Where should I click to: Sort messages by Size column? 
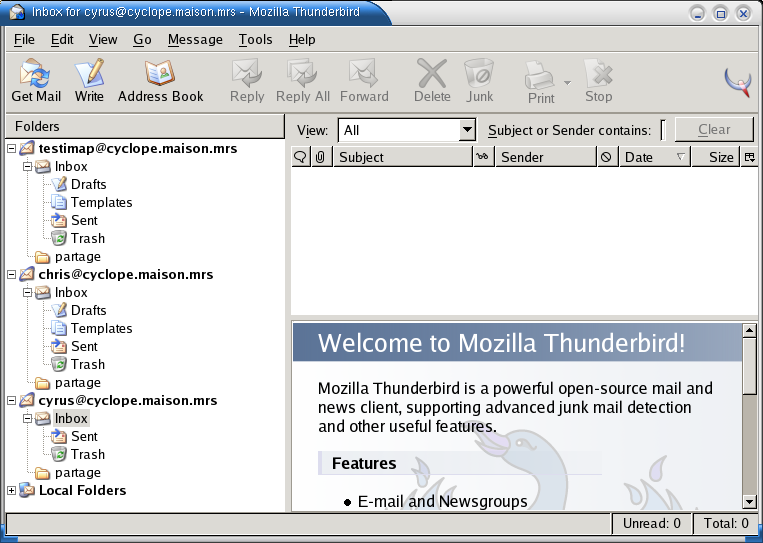point(715,157)
